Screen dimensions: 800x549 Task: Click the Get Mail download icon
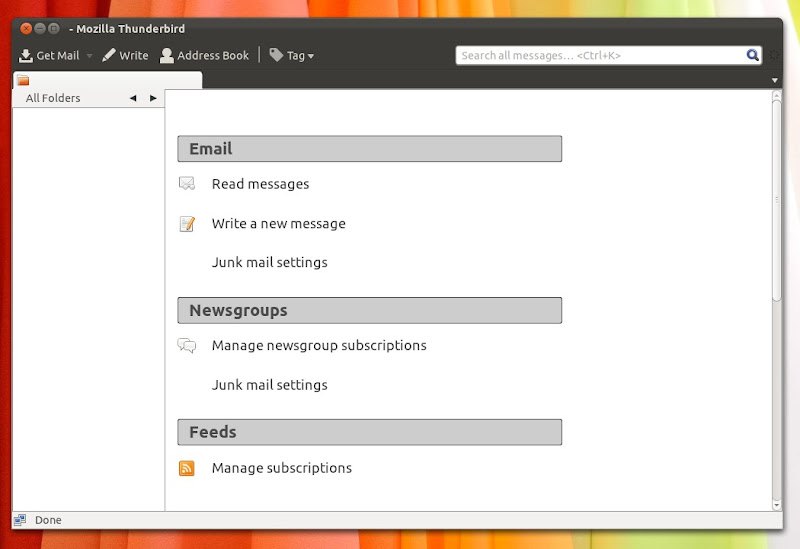coord(26,56)
